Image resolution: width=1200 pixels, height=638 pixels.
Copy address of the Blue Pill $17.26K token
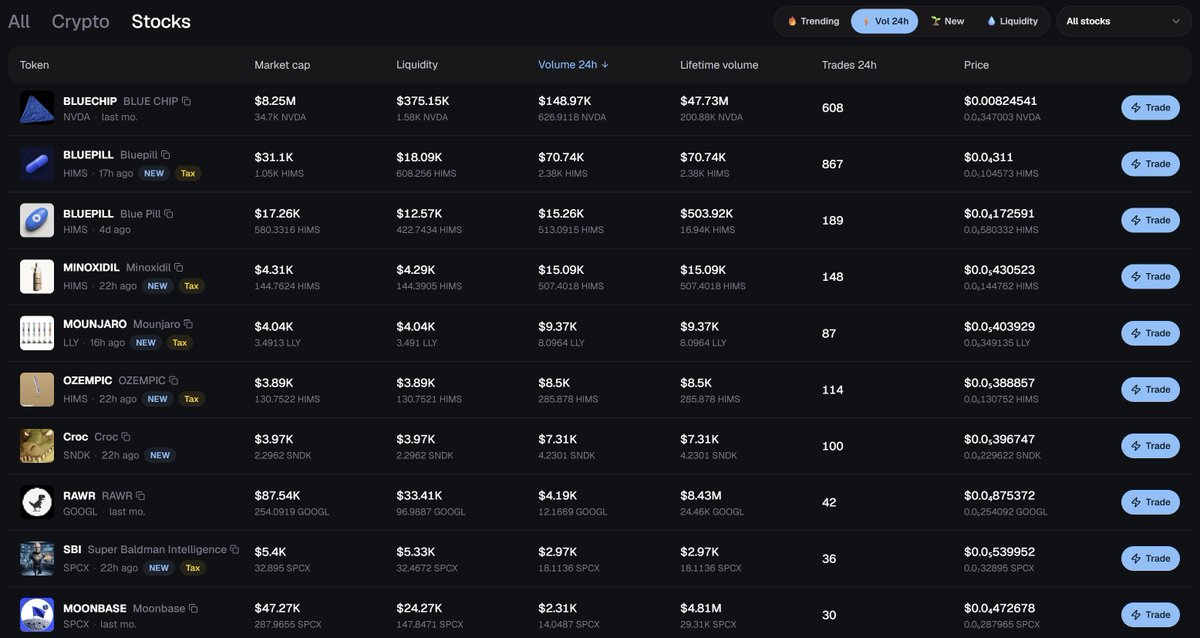point(169,214)
